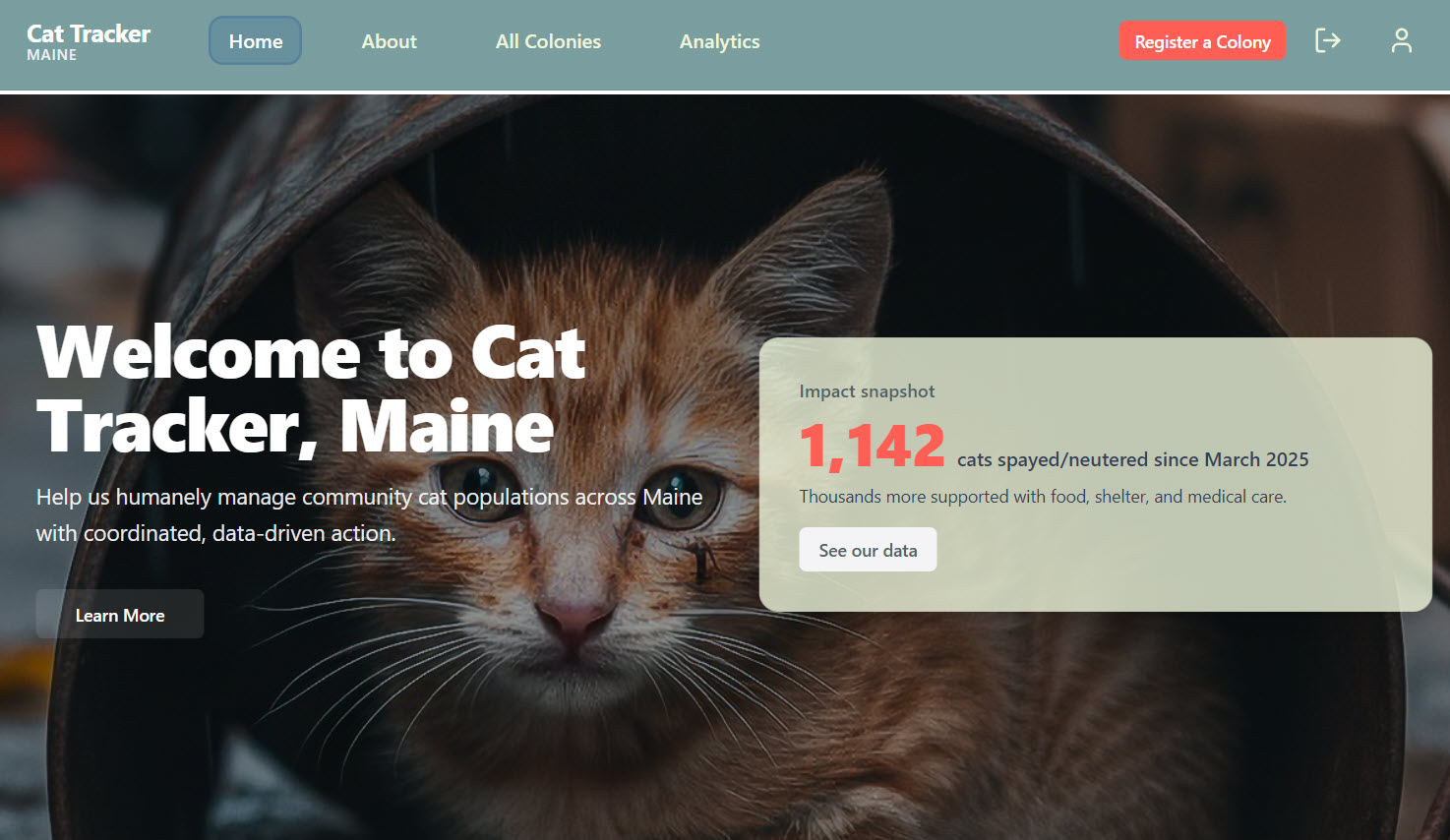Navigate to All Colonies

click(x=548, y=41)
